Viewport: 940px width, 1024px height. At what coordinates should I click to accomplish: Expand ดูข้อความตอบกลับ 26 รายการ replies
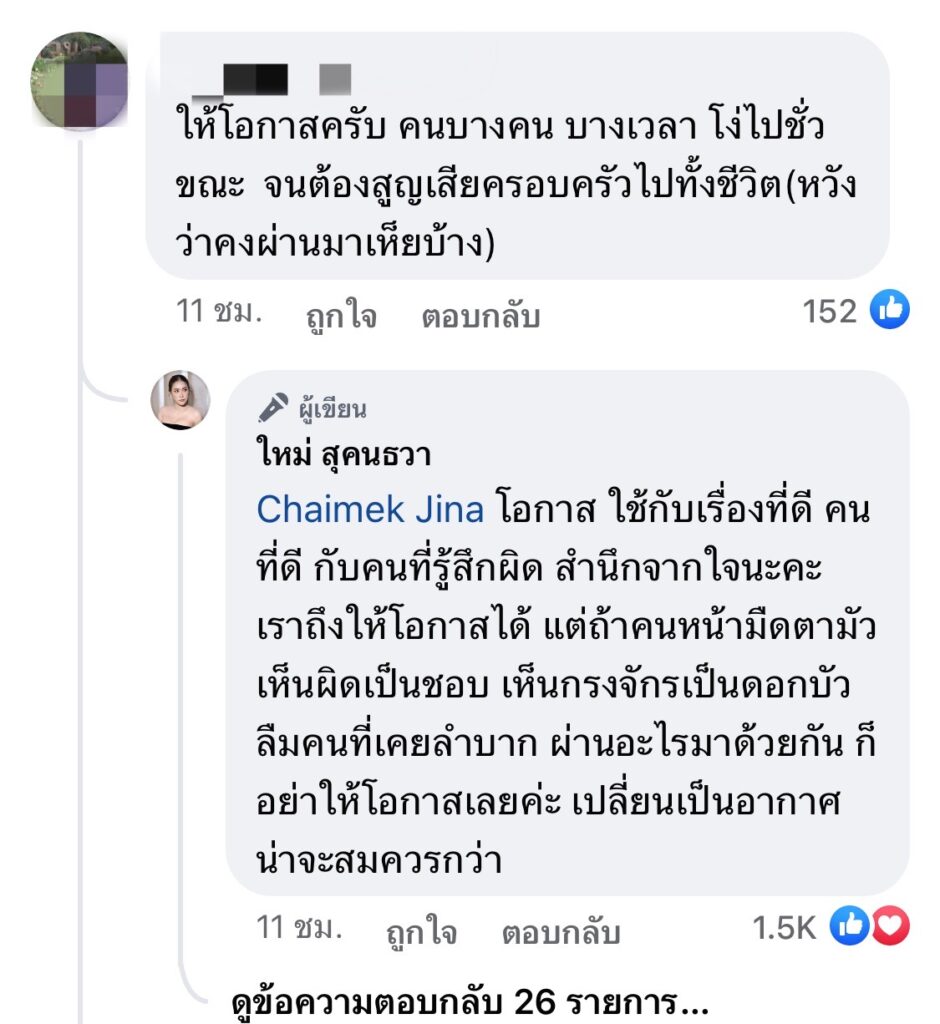470,1001
